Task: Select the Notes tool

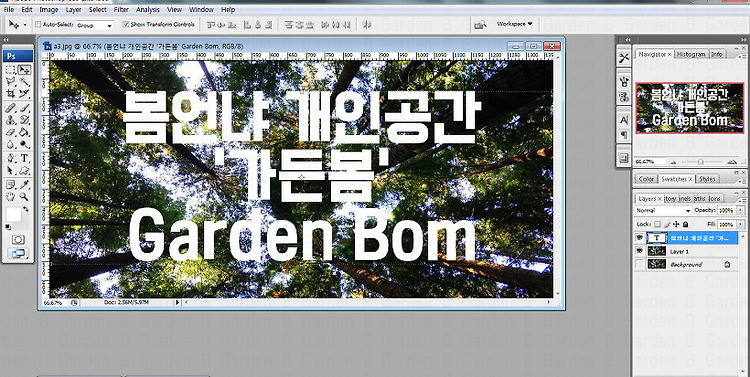Action: point(11,185)
